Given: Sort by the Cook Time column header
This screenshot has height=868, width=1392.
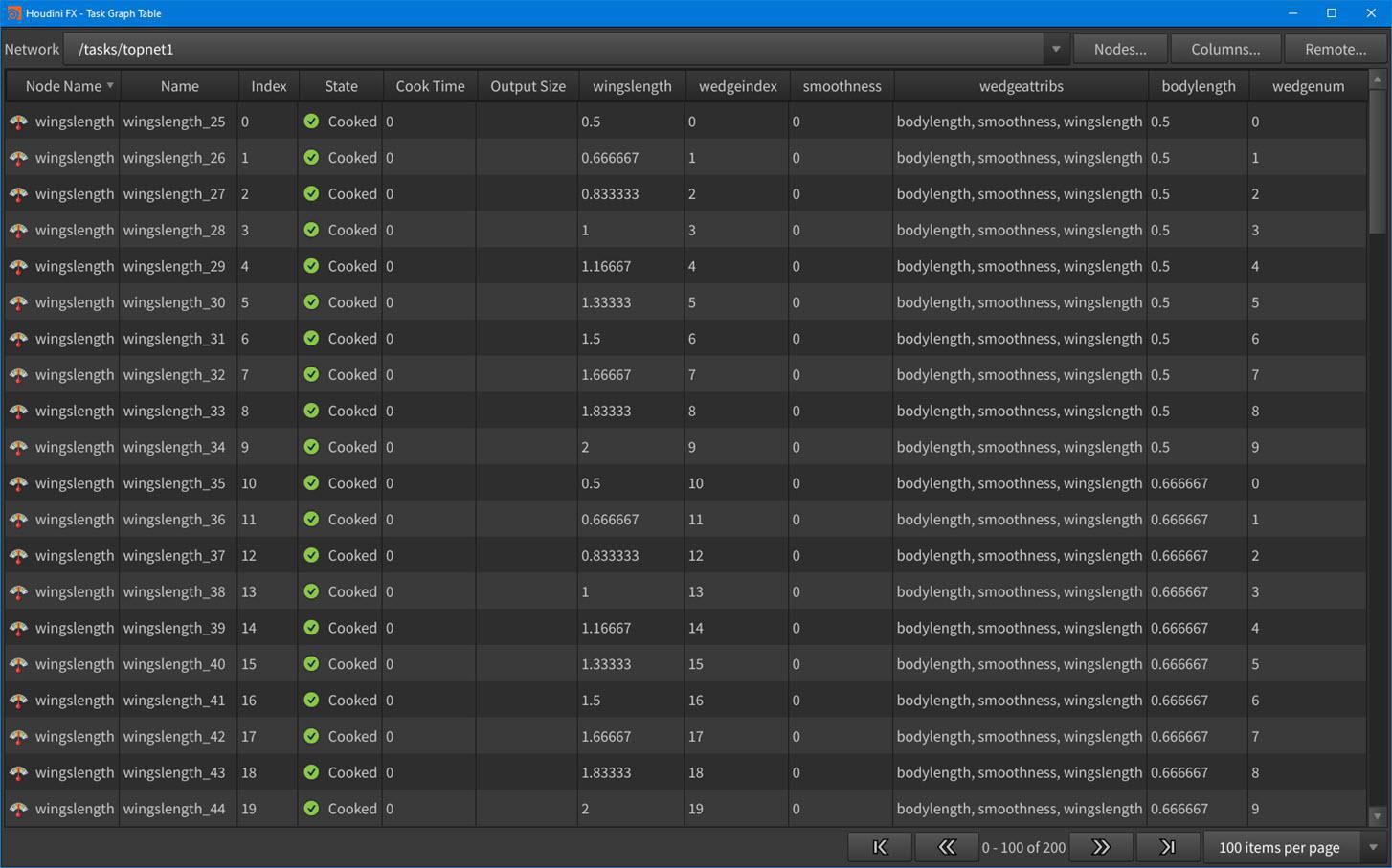Looking at the screenshot, I should click(x=430, y=86).
